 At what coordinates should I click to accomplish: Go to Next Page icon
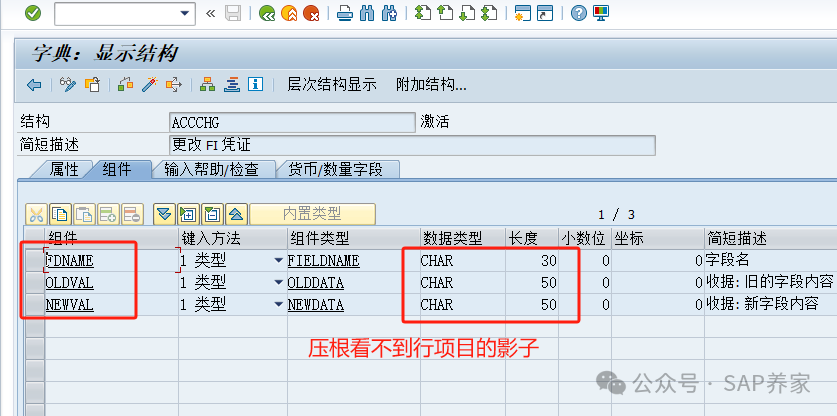(467, 13)
